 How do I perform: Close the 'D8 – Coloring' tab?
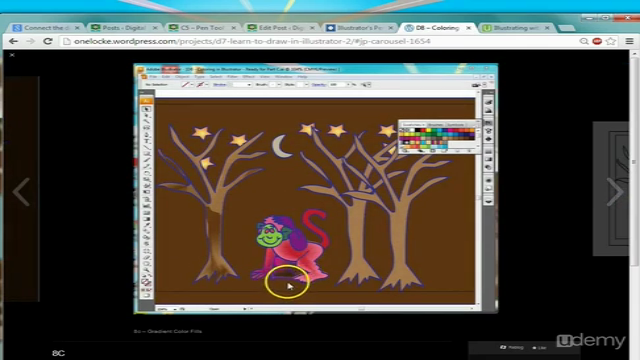point(469,28)
